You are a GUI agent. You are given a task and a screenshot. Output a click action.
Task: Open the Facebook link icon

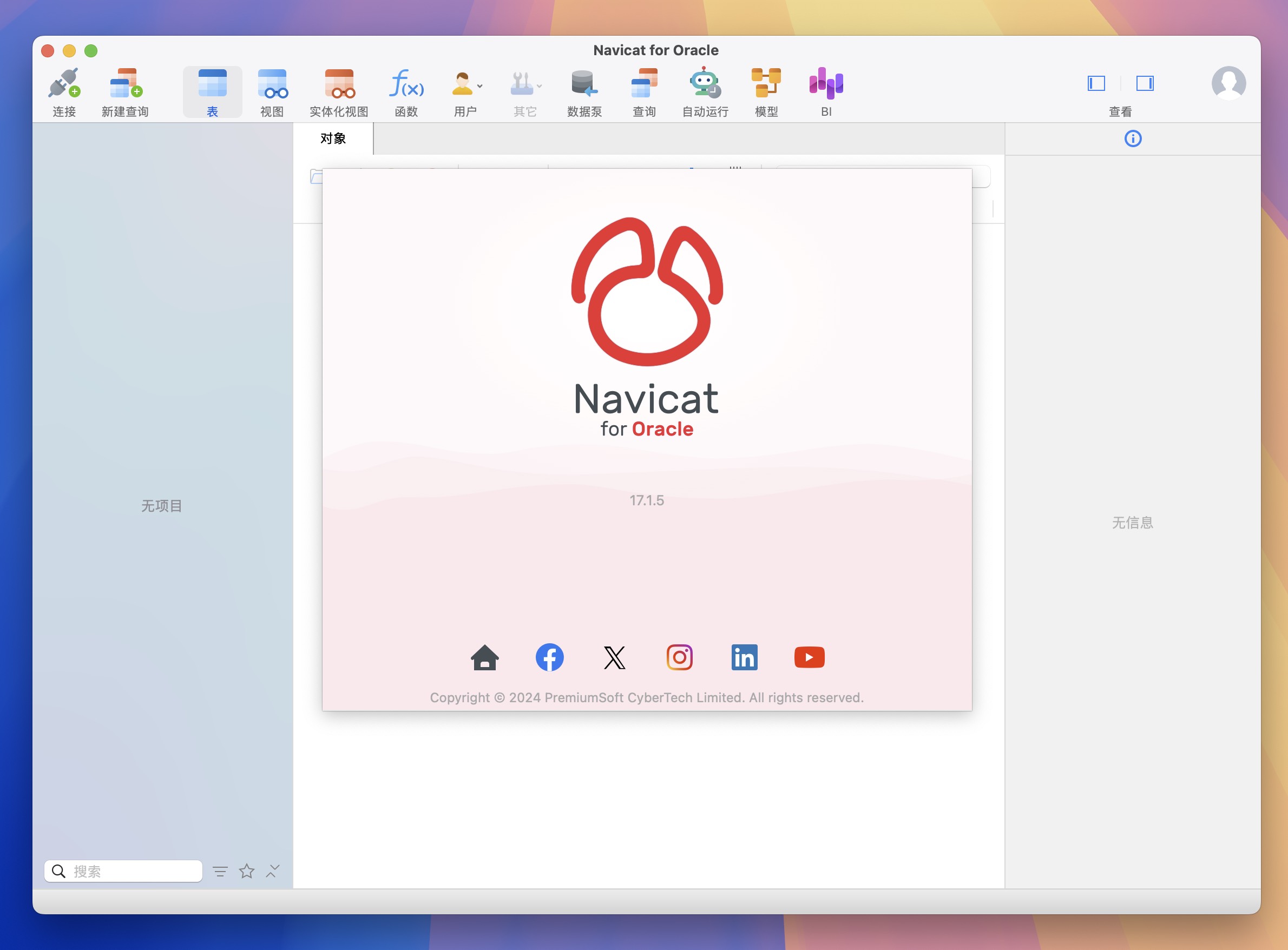pos(550,657)
